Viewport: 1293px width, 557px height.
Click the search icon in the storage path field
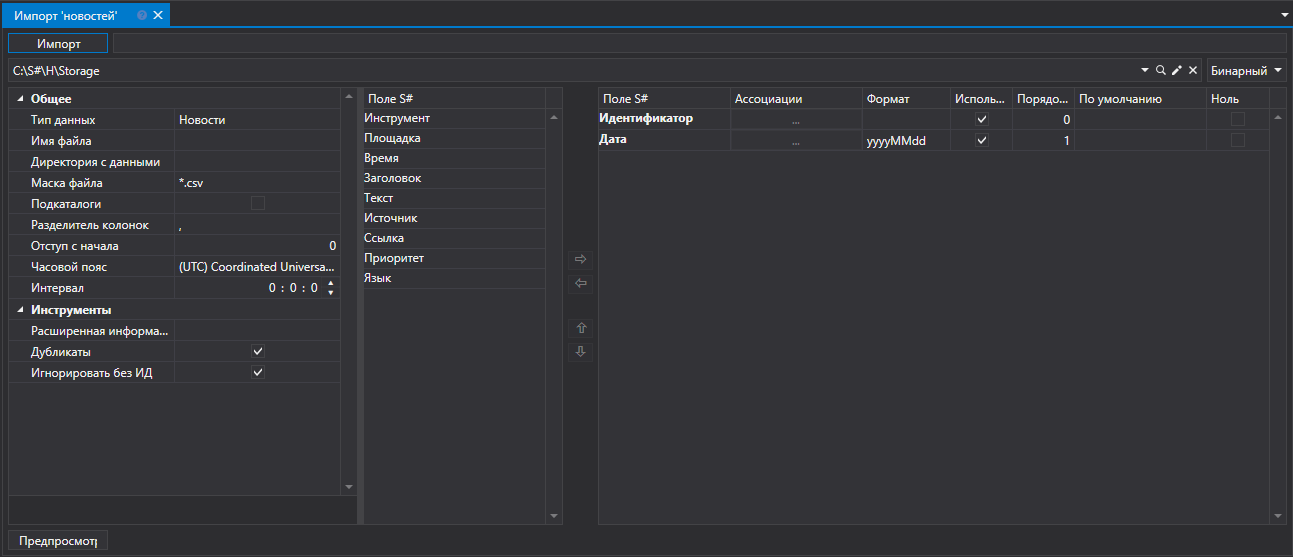[1160, 71]
